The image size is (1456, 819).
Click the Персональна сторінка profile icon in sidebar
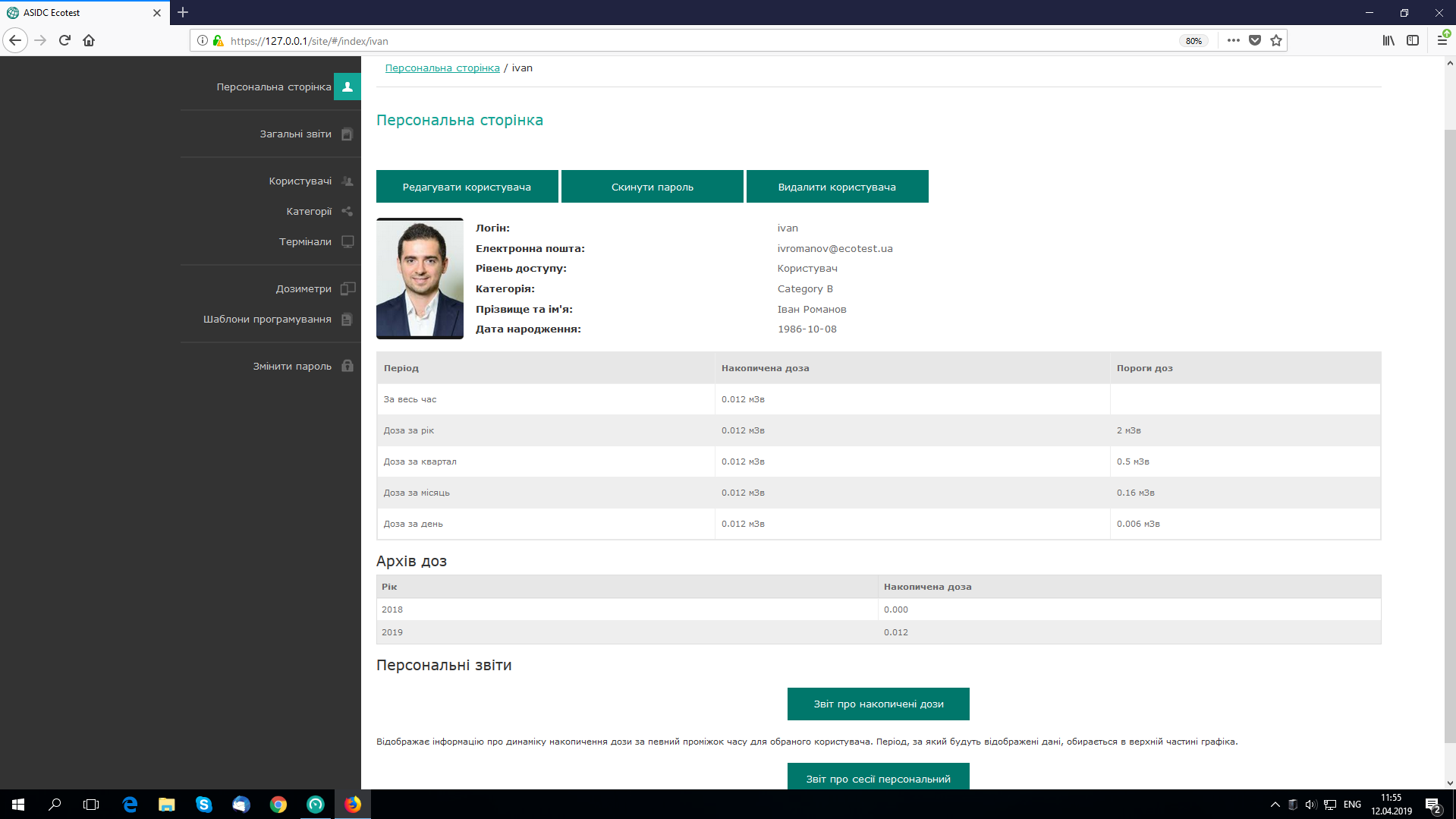pos(347,87)
